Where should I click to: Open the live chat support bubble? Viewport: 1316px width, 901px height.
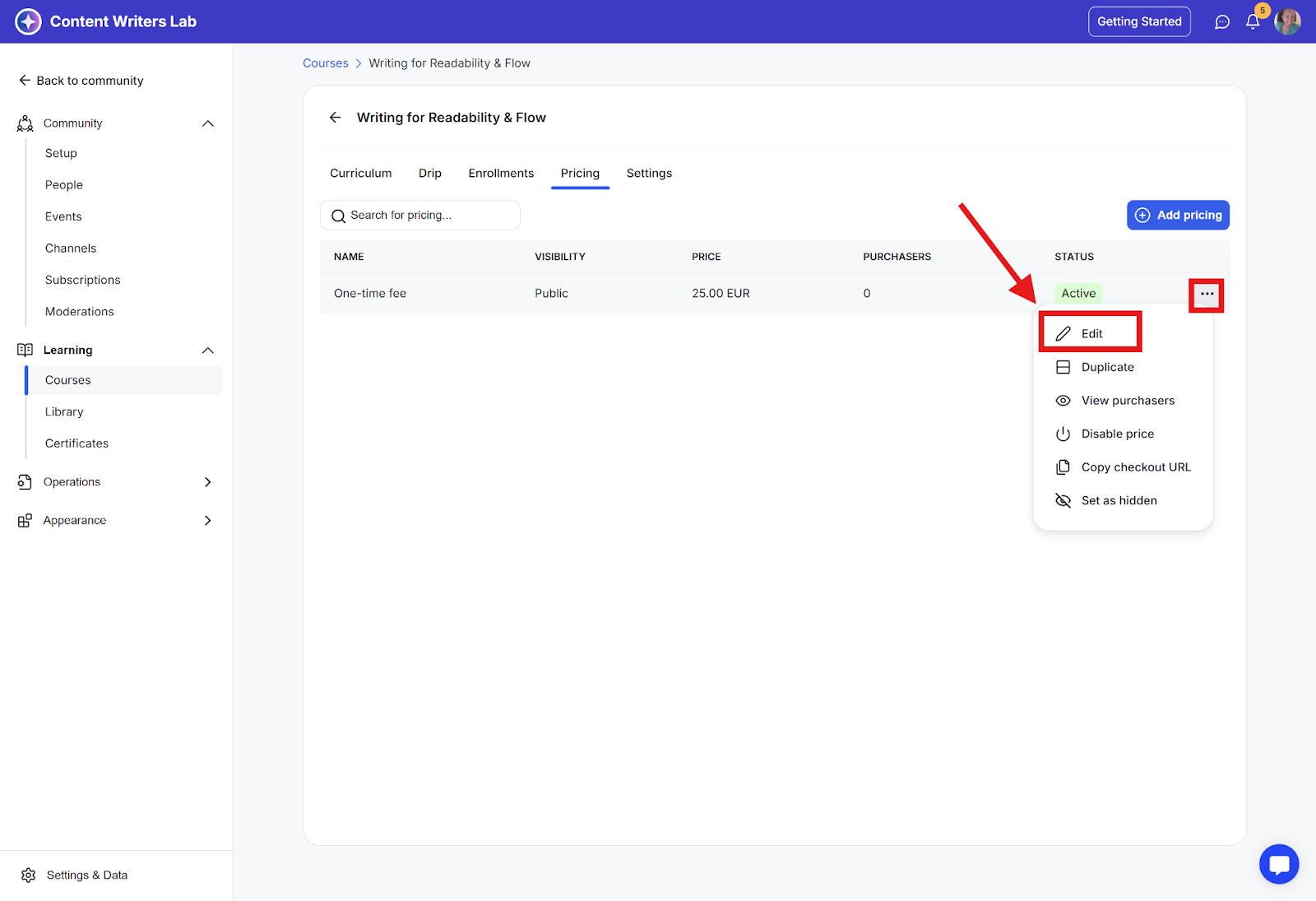tap(1278, 864)
